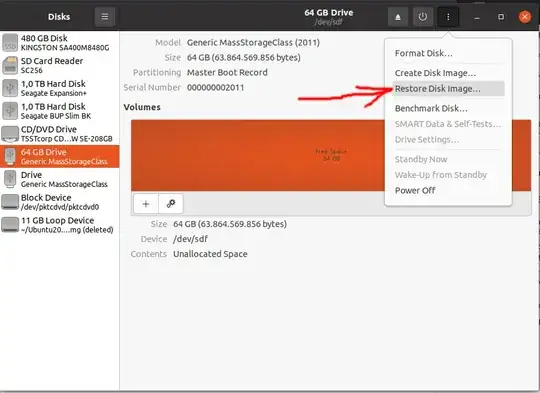Select Block Device /dev/pktcdvd/pktcdvd0

point(60,202)
